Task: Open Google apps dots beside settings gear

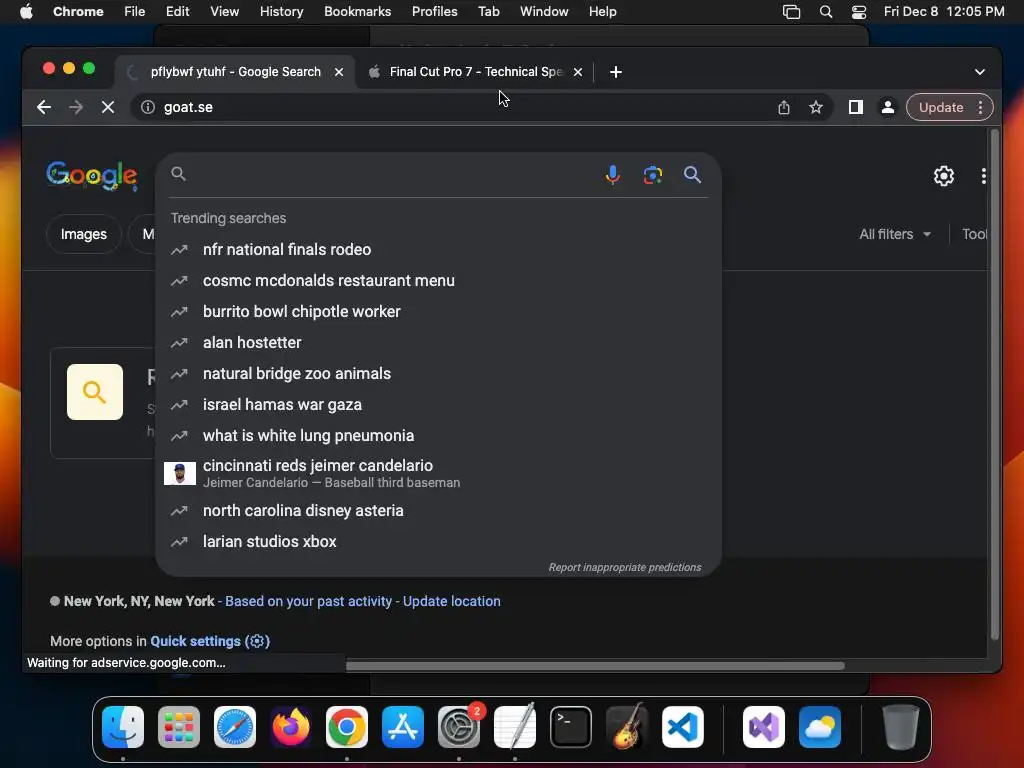Action: [x=984, y=176]
